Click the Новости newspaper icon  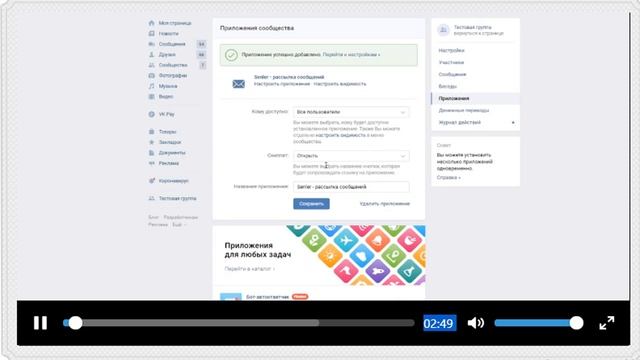click(151, 33)
